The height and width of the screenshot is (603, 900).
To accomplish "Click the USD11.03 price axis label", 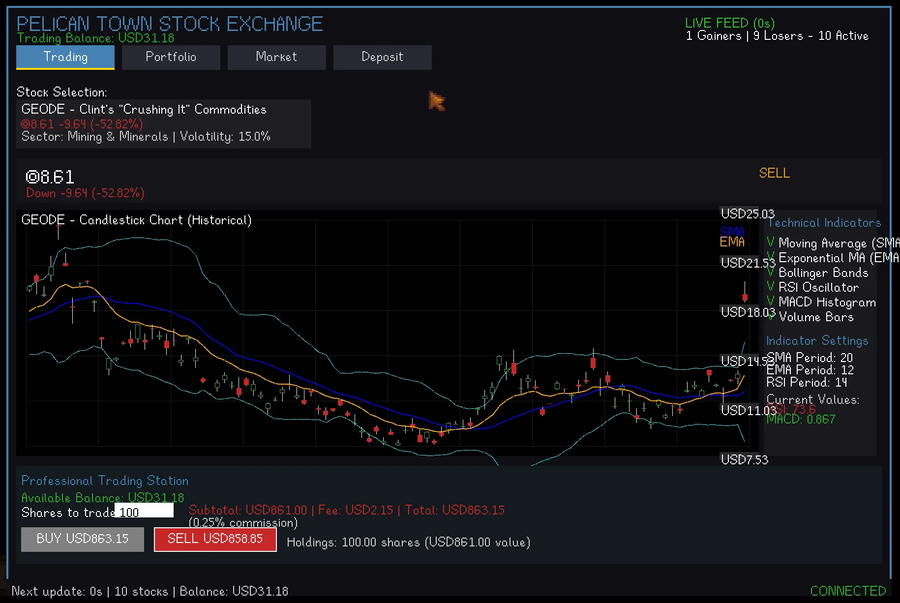I will (747, 410).
